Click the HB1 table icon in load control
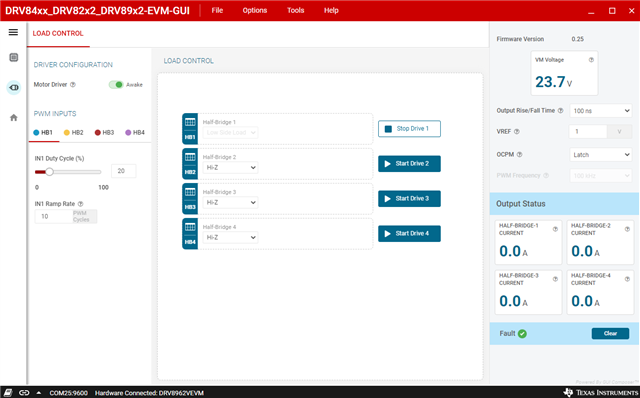The width and height of the screenshot is (640, 398). (x=190, y=122)
